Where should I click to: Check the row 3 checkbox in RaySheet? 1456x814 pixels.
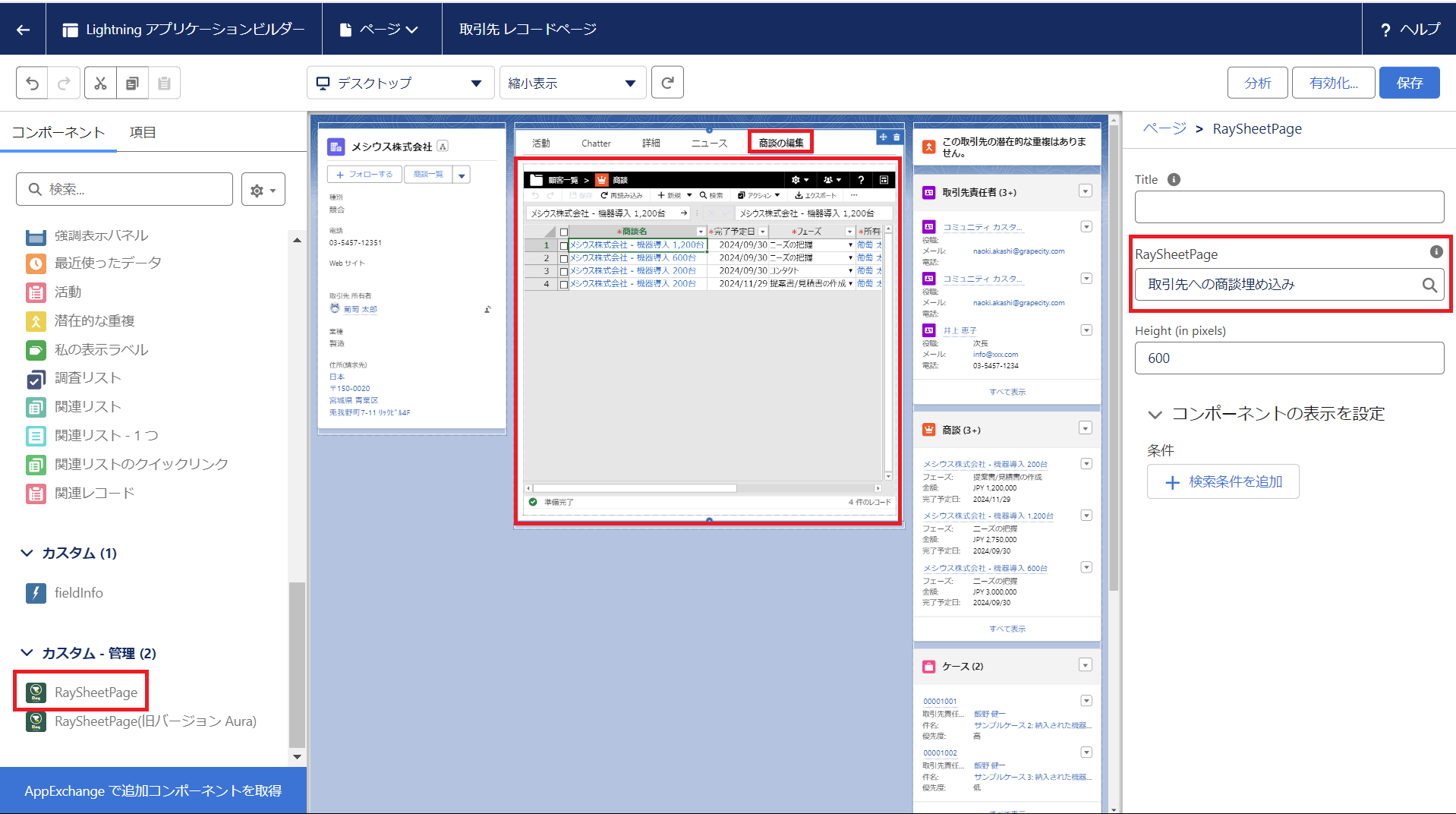(563, 271)
